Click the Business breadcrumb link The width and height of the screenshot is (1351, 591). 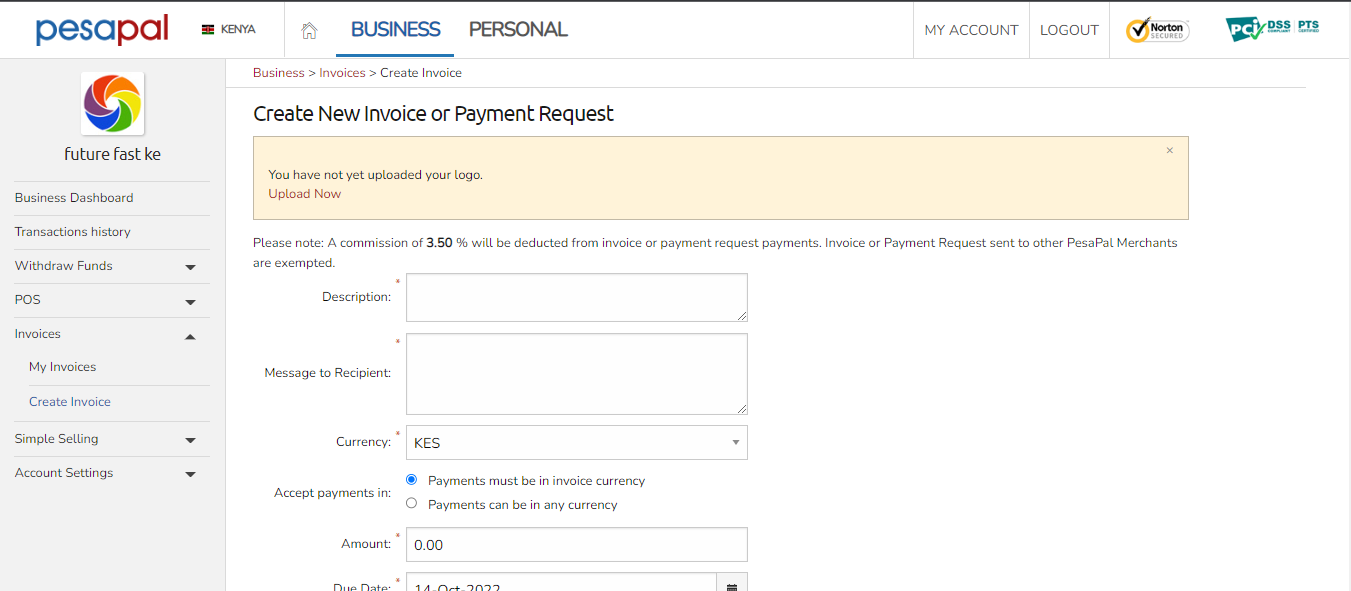click(x=279, y=73)
